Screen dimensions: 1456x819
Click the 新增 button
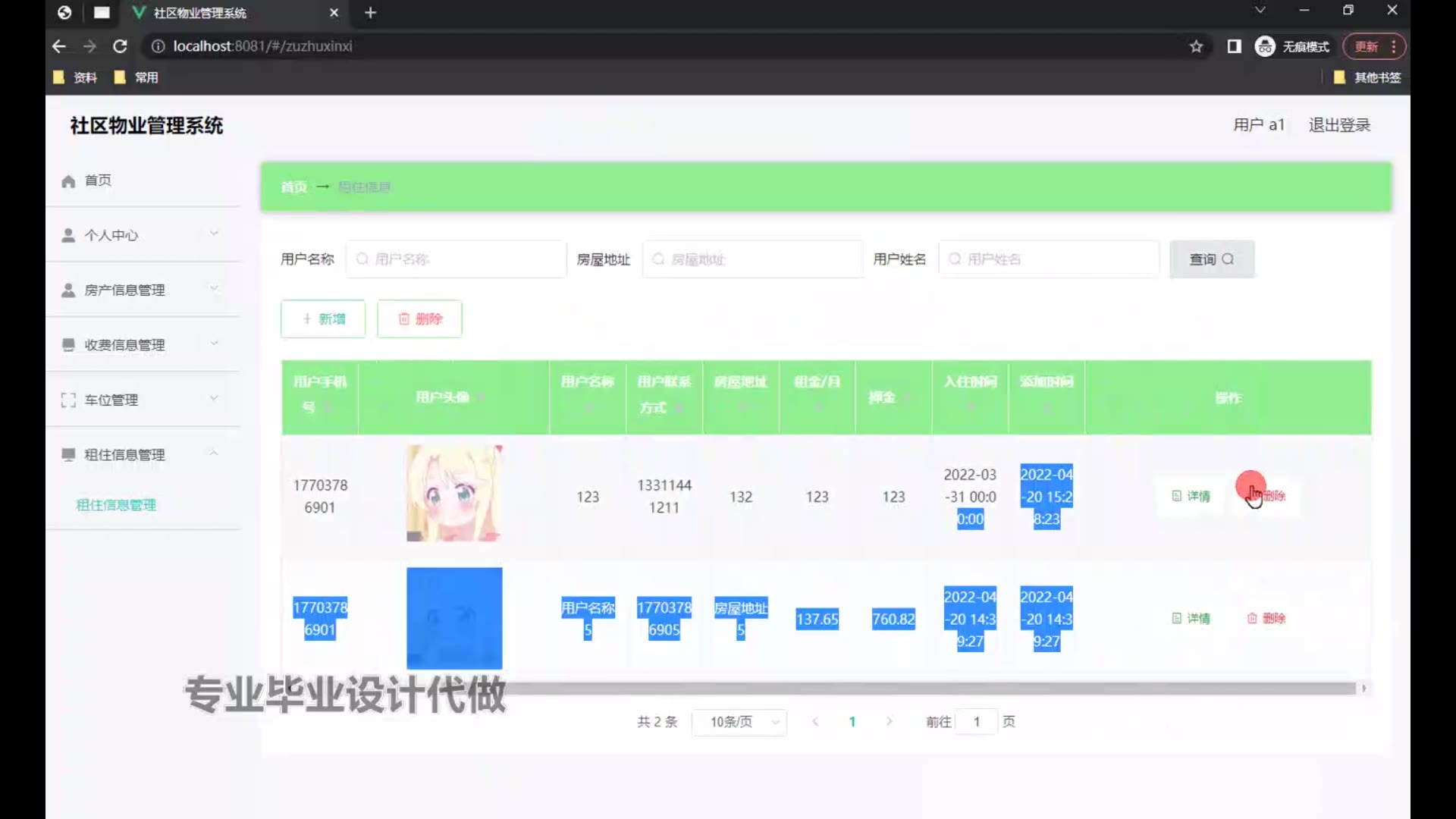pos(323,318)
